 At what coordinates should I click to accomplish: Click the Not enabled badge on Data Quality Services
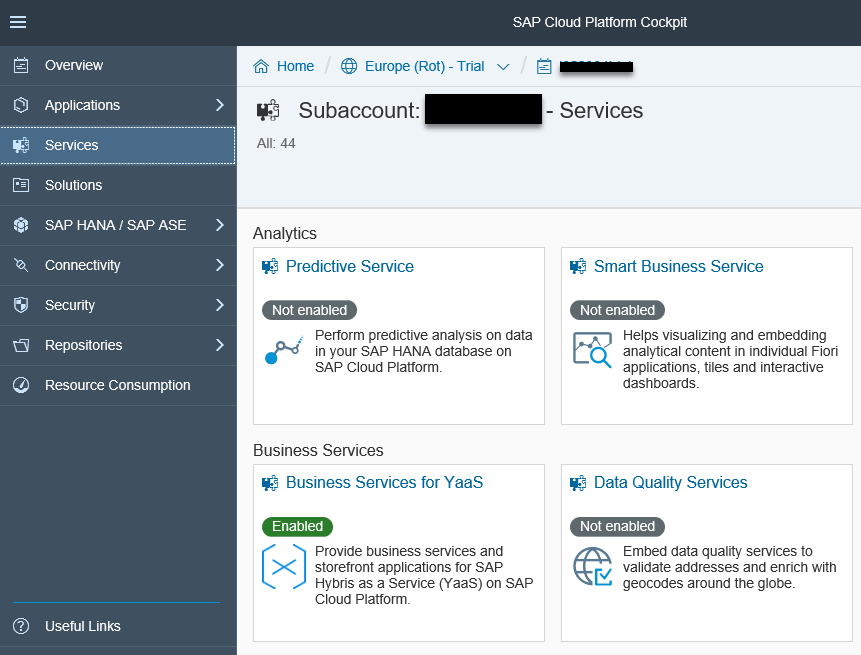(x=617, y=526)
